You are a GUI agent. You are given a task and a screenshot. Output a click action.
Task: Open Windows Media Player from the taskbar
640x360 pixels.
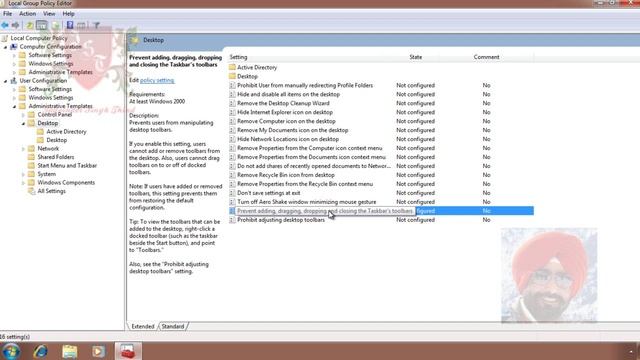click(x=98, y=351)
